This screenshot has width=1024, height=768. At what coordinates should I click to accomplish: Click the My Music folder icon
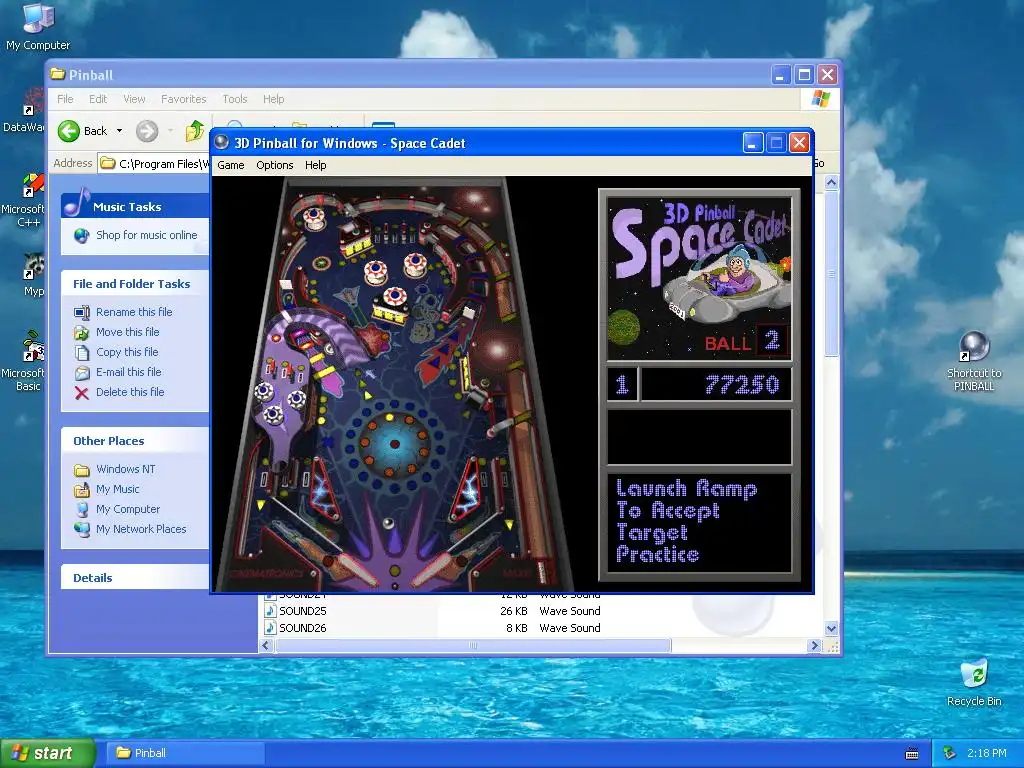point(82,489)
